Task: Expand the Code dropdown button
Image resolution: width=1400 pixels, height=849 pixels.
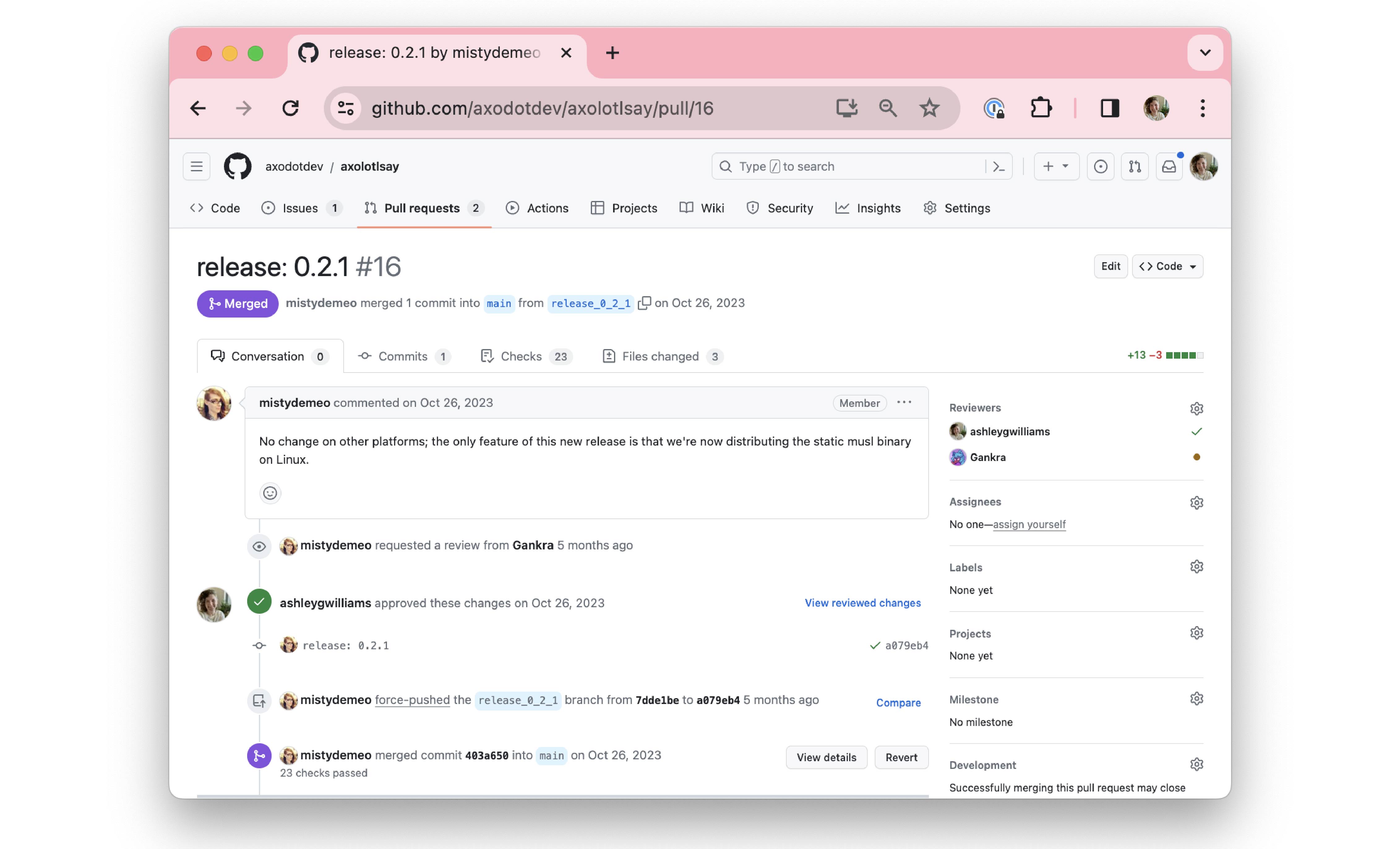Action: [1167, 266]
